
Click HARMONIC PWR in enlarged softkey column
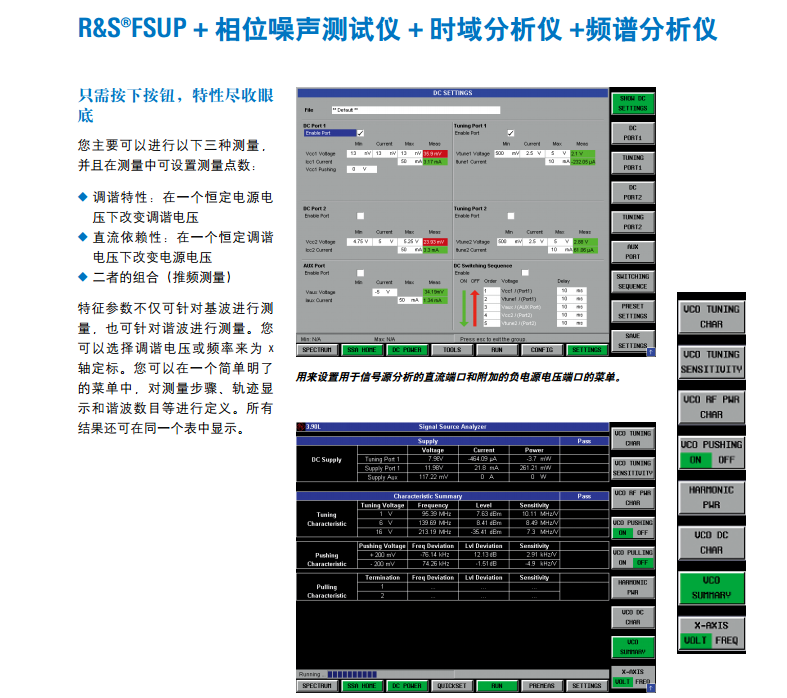coord(711,498)
